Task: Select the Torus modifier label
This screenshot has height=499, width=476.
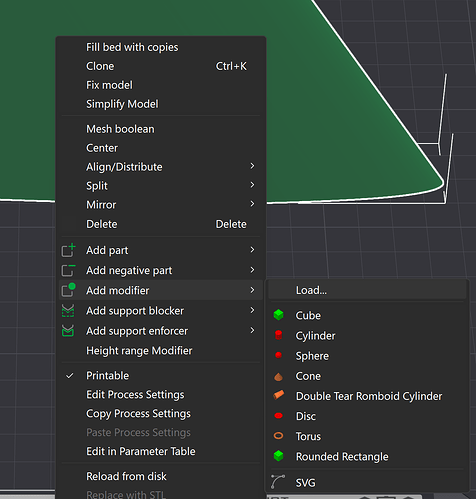Action: pyautogui.click(x=308, y=436)
